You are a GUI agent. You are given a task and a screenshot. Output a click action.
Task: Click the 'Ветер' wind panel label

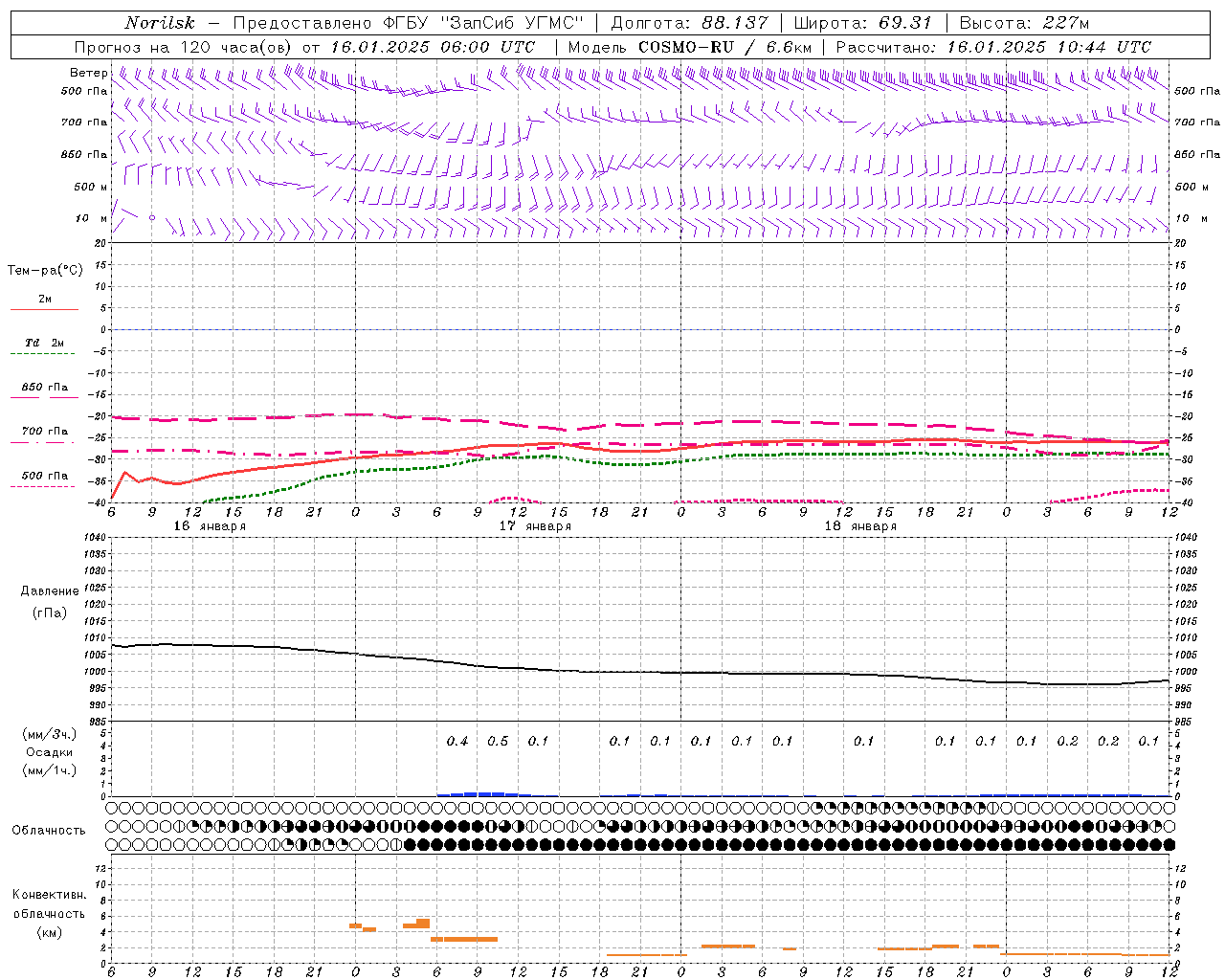[89, 73]
